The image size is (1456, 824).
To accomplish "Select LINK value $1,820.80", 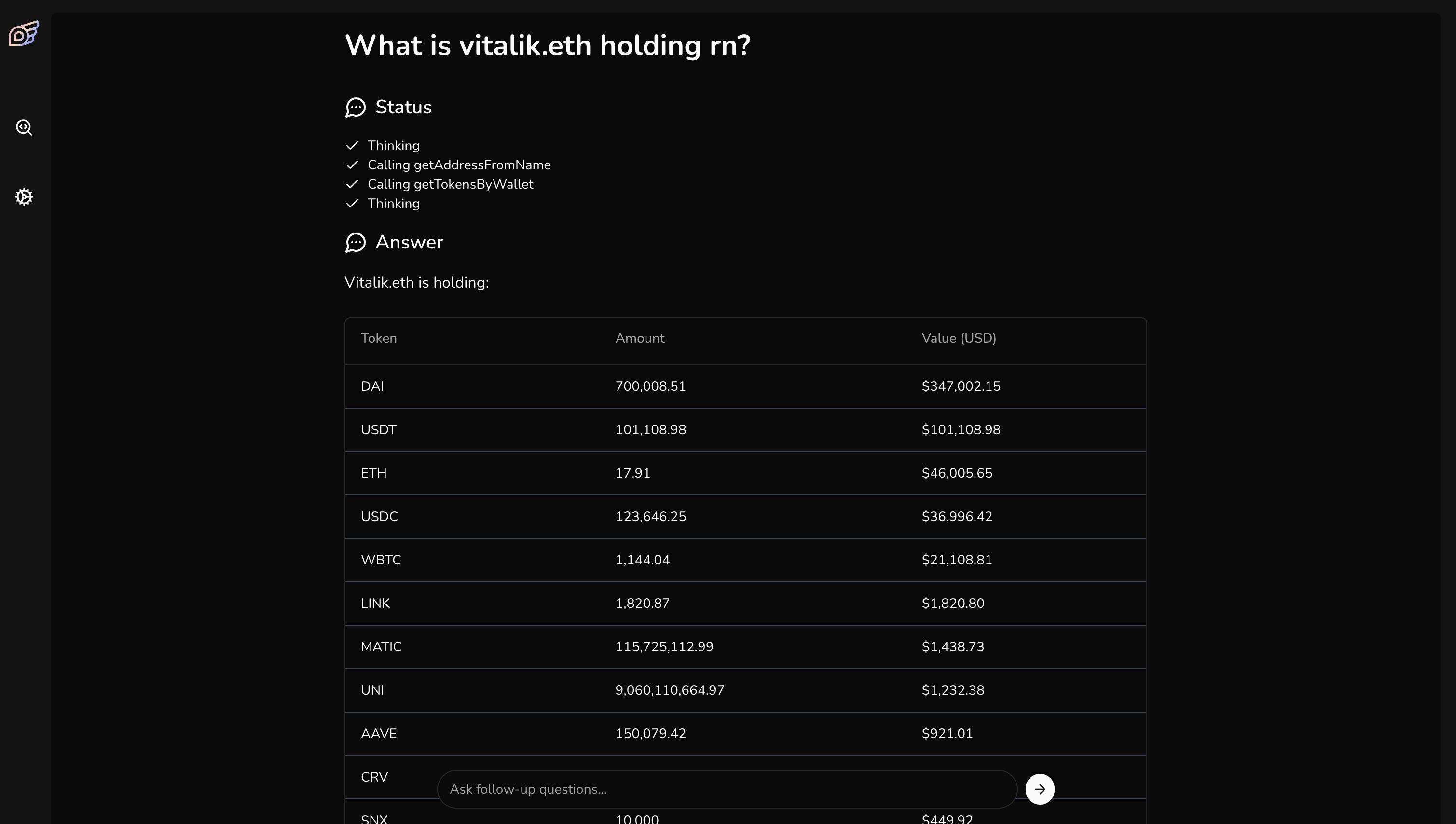I will pyautogui.click(x=953, y=603).
